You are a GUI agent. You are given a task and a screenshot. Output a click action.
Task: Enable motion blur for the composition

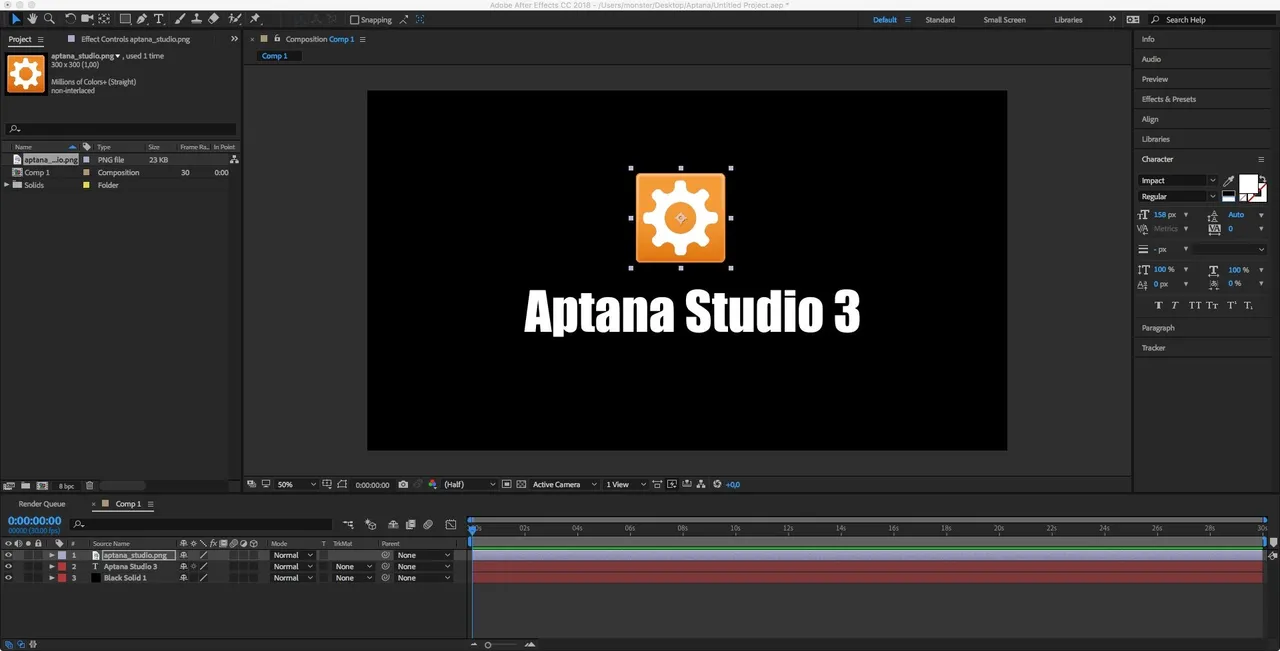427,524
